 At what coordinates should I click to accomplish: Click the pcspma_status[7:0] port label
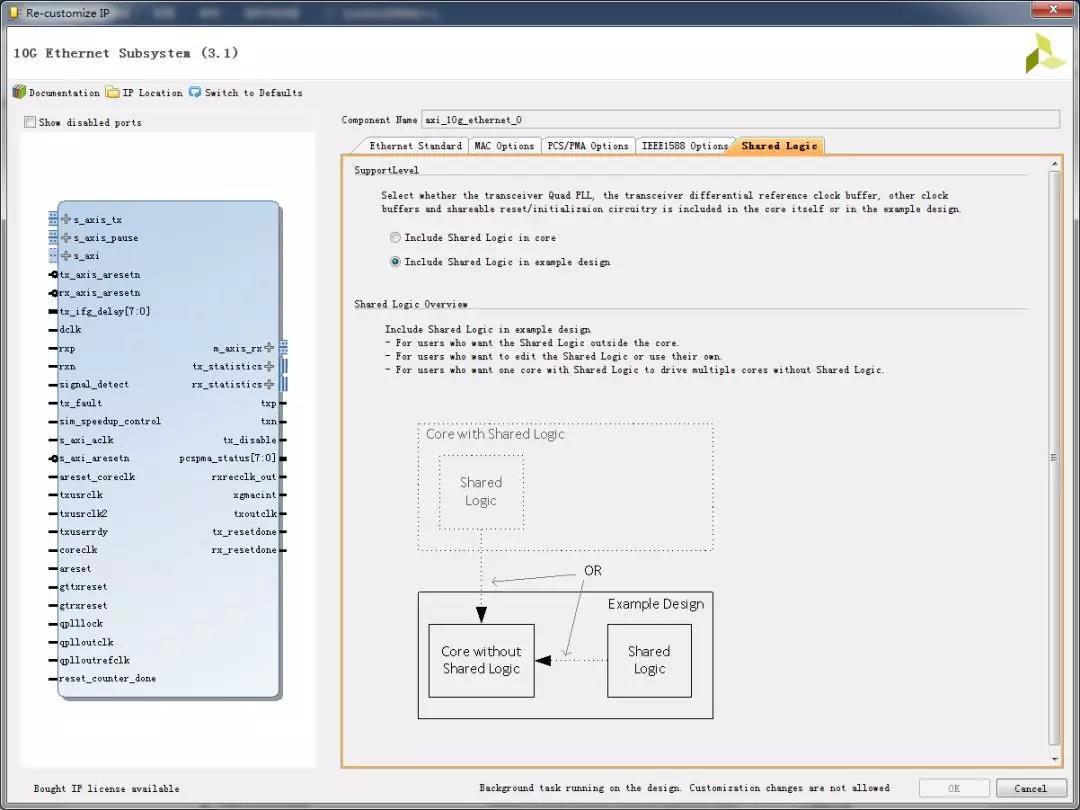click(x=227, y=458)
